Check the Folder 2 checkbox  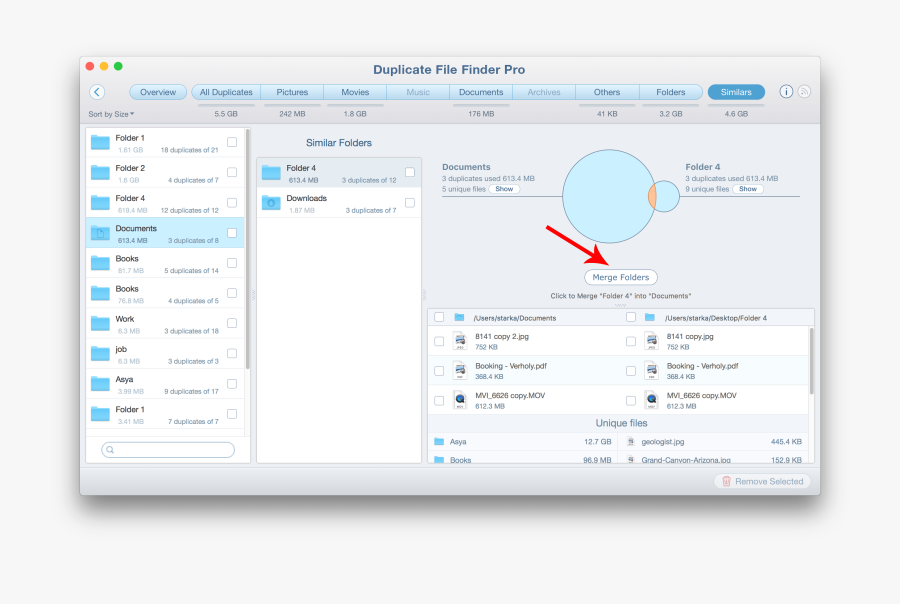(232, 172)
